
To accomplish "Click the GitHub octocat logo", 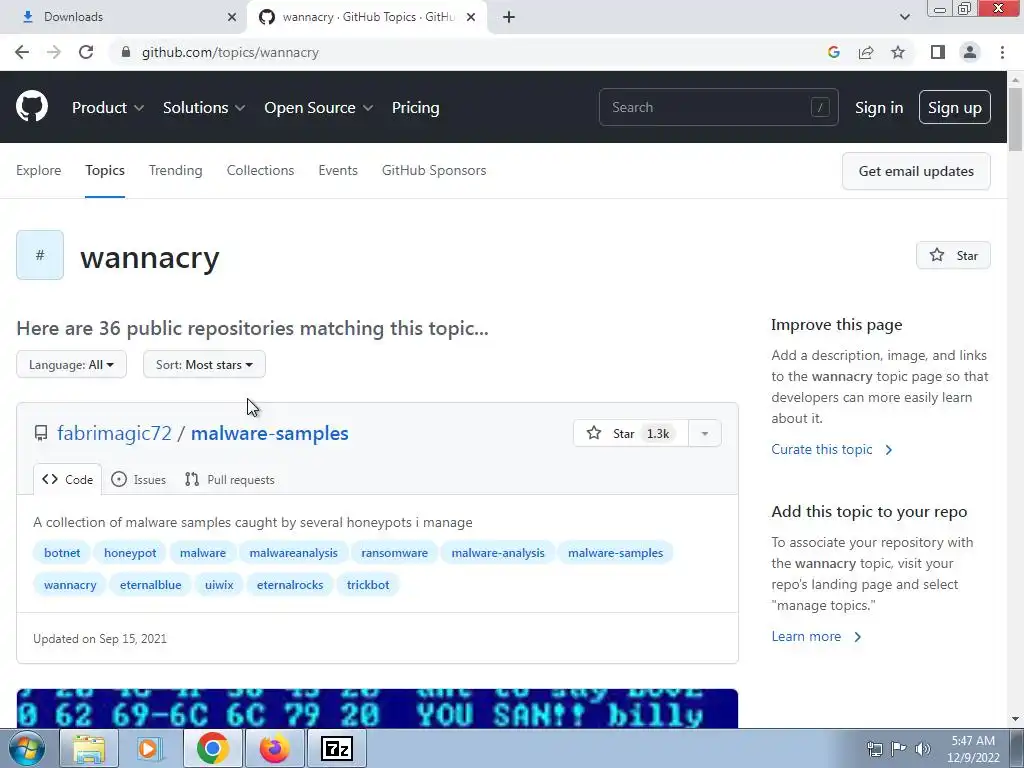I will click(32, 107).
